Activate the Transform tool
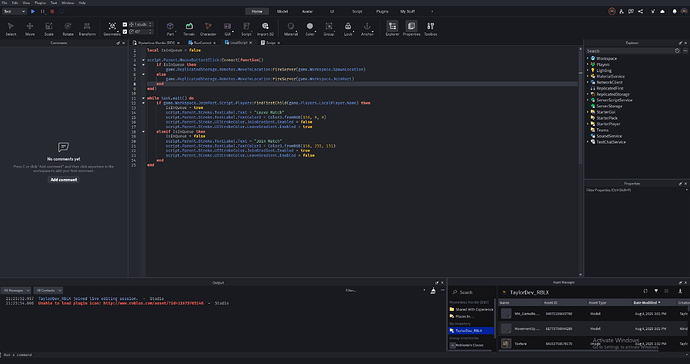 point(87,29)
